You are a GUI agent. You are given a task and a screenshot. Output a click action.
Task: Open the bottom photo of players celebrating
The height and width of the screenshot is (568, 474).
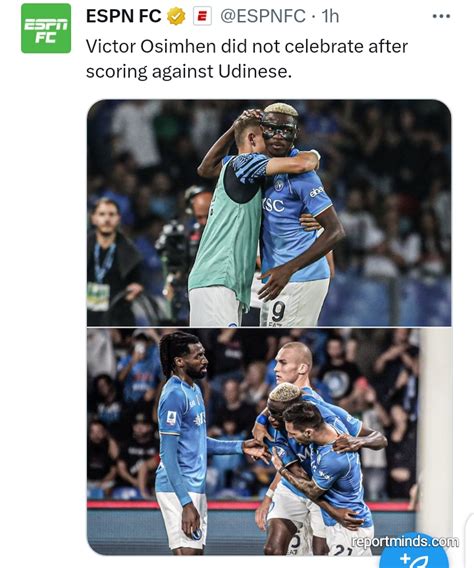click(269, 442)
